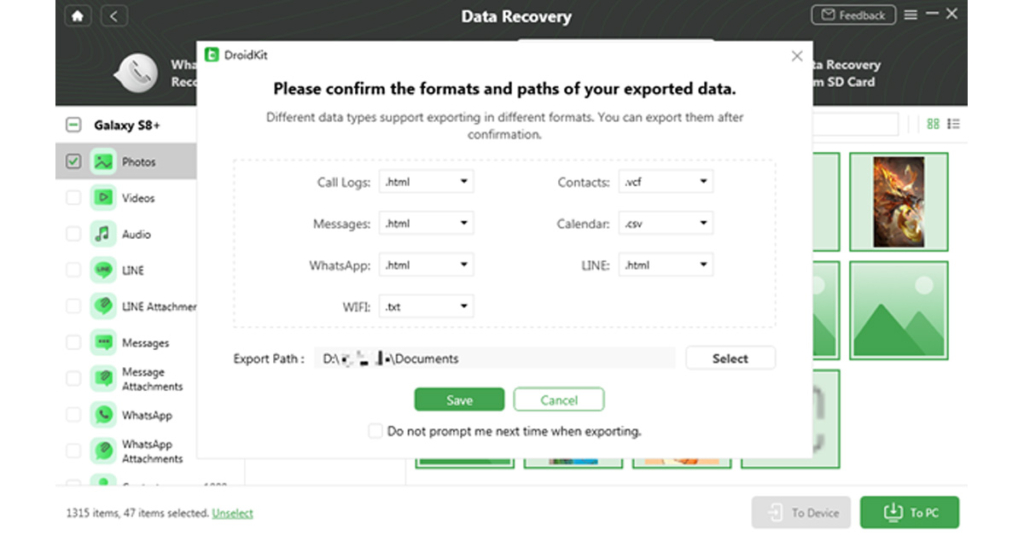Go to the Home screen icon
This screenshot has width=1024, height=536.
tap(78, 16)
